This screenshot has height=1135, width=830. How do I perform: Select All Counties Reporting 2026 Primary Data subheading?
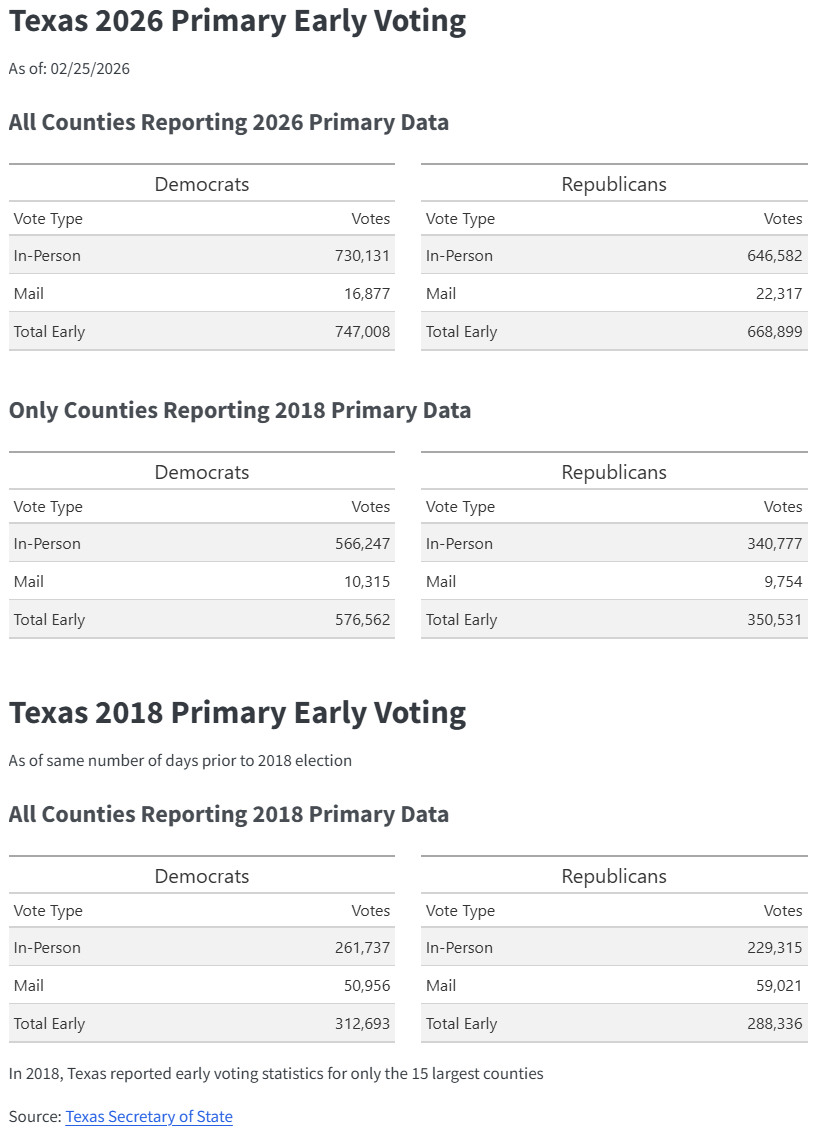pos(228,122)
